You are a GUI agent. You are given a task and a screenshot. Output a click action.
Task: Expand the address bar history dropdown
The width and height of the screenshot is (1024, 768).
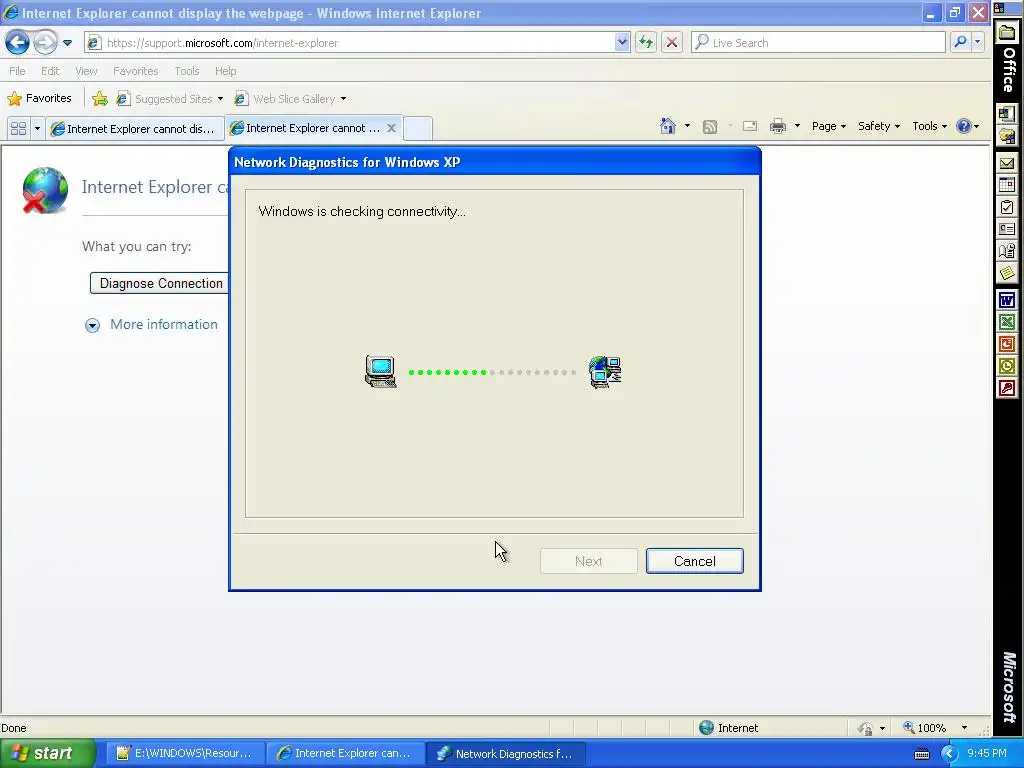point(622,42)
